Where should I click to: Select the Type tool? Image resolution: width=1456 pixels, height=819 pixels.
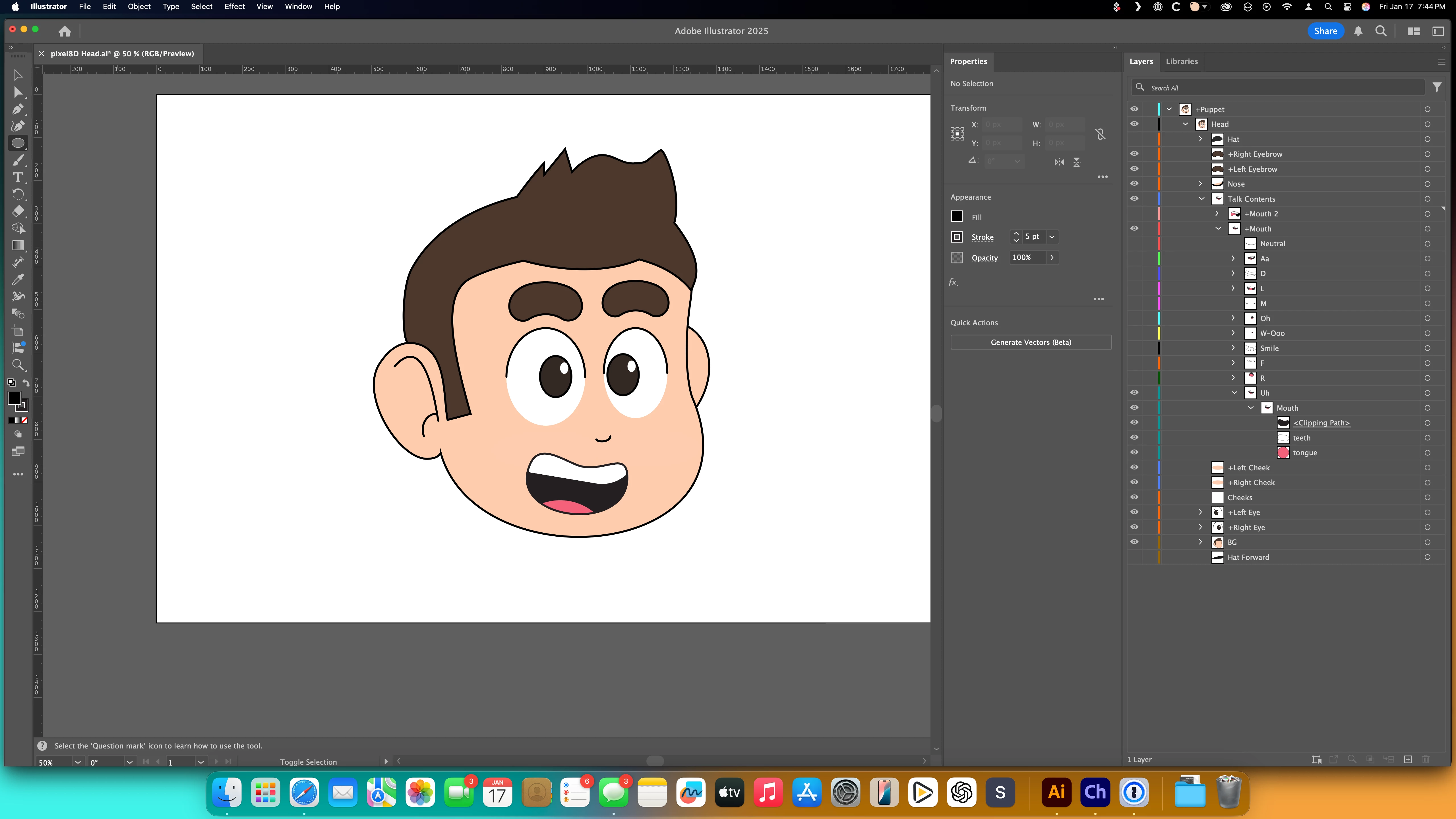point(18,177)
